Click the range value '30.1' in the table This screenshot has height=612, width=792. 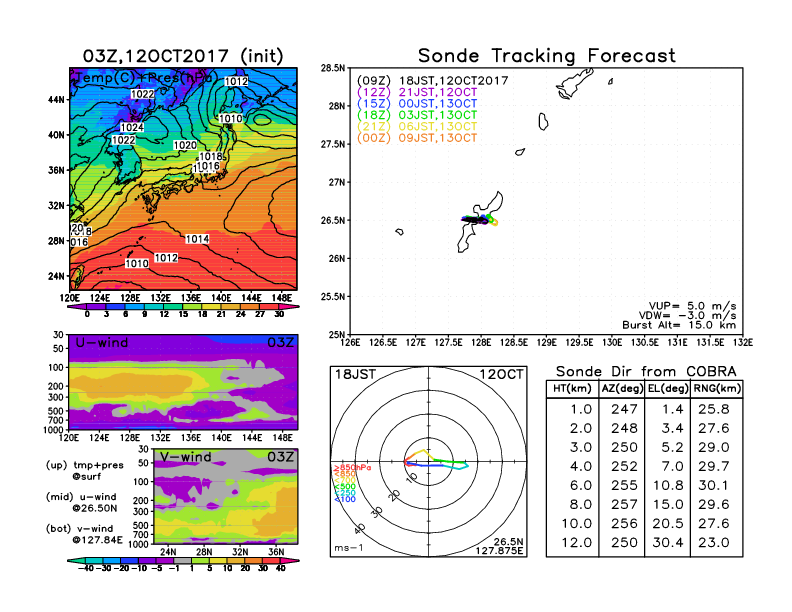[x=714, y=485]
